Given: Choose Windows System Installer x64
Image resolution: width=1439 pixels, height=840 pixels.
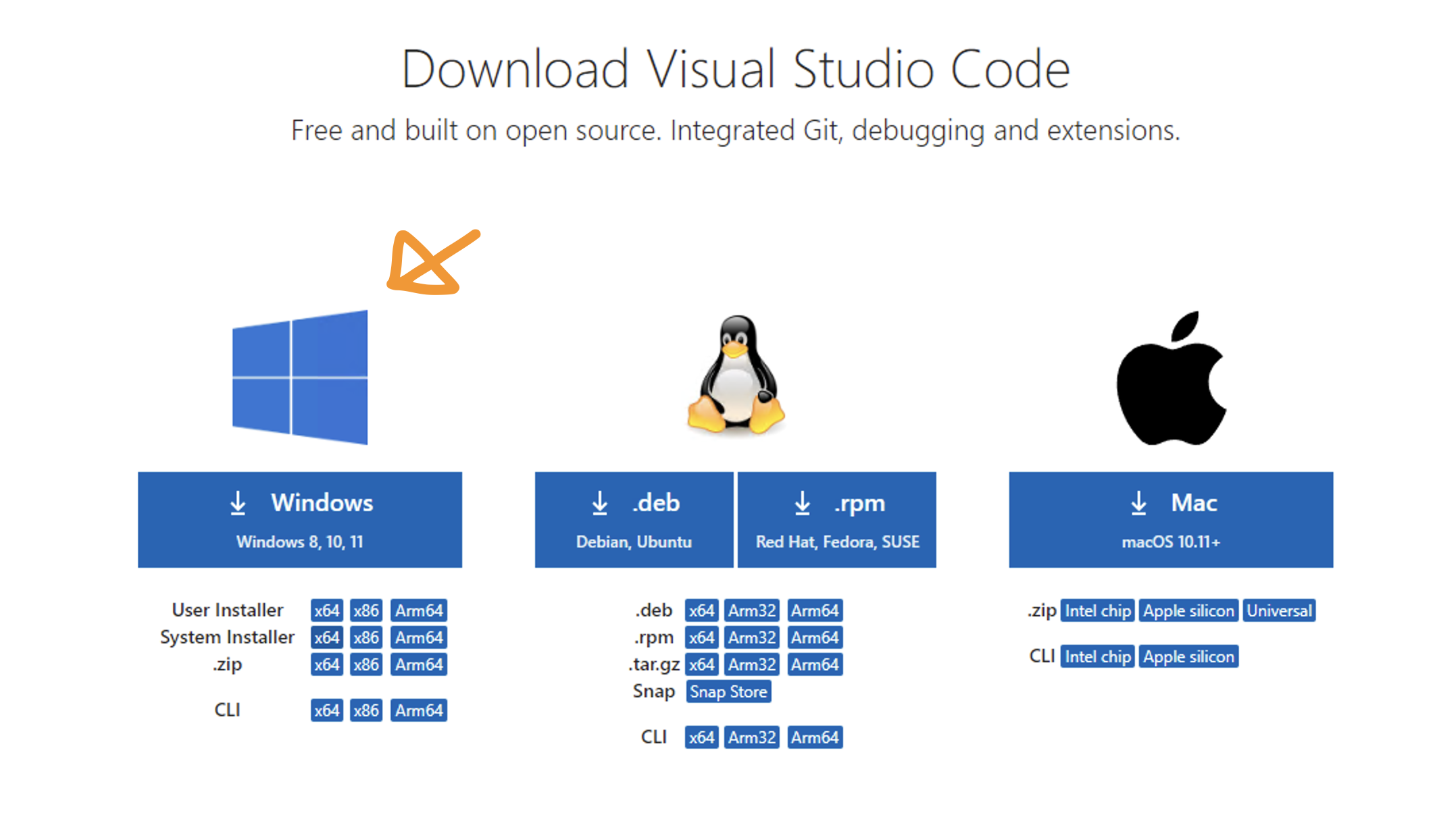Looking at the screenshot, I should tap(326, 637).
